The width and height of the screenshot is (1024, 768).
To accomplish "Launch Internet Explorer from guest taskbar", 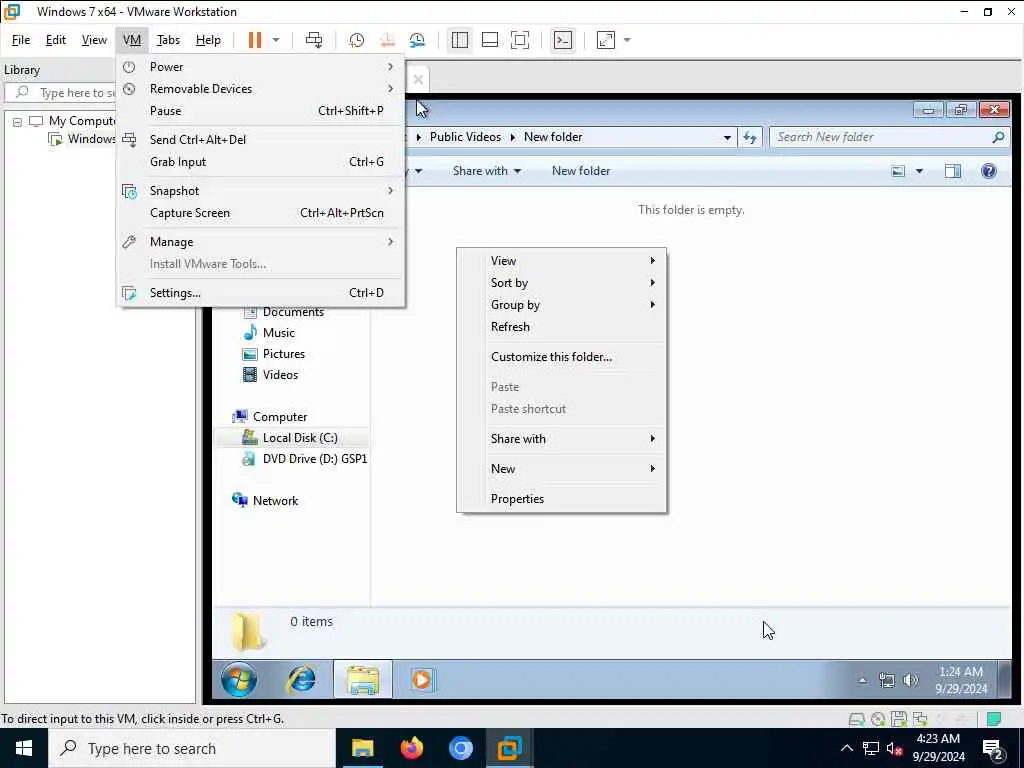I will (301, 679).
